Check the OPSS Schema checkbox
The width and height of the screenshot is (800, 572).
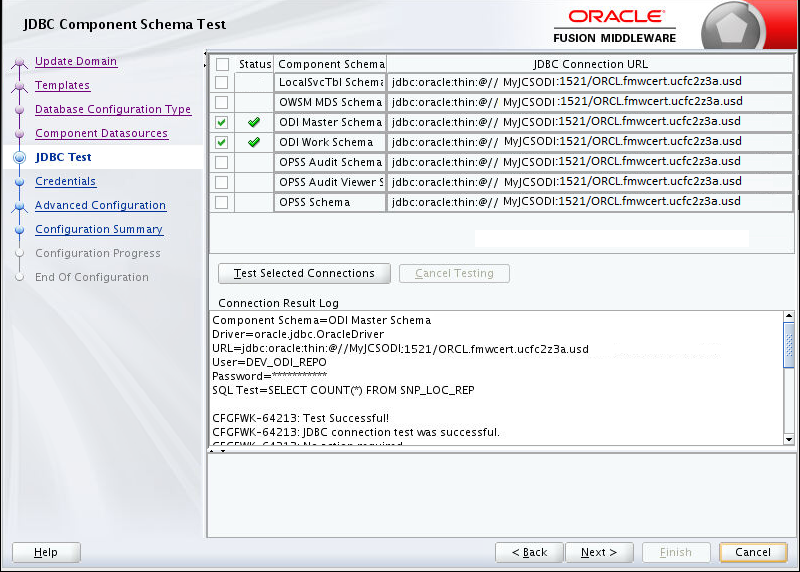[x=221, y=202]
